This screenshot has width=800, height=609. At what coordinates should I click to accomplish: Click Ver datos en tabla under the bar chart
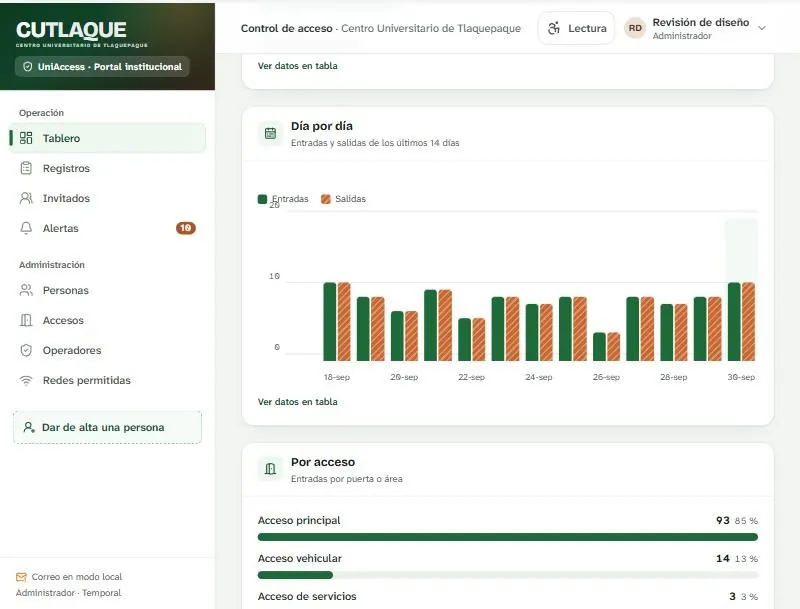297,402
